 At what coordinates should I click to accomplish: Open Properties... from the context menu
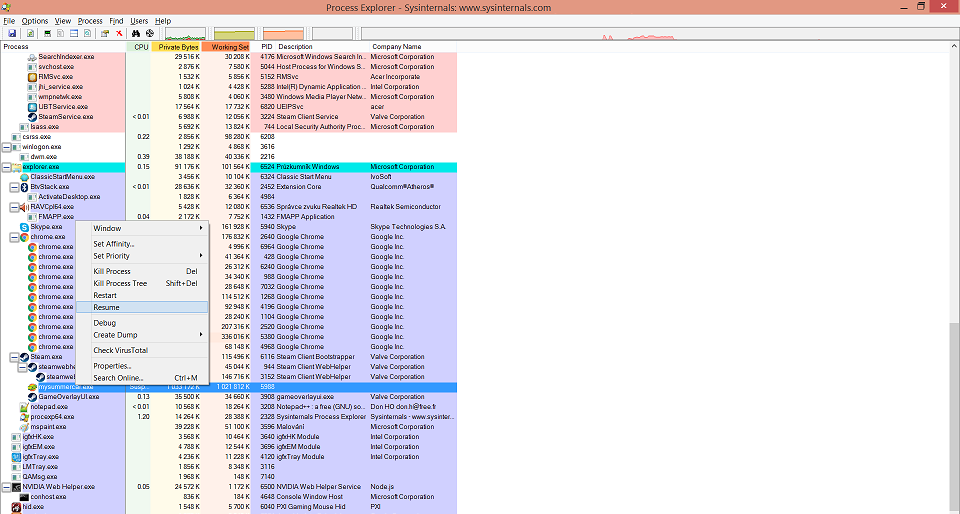tap(142, 365)
